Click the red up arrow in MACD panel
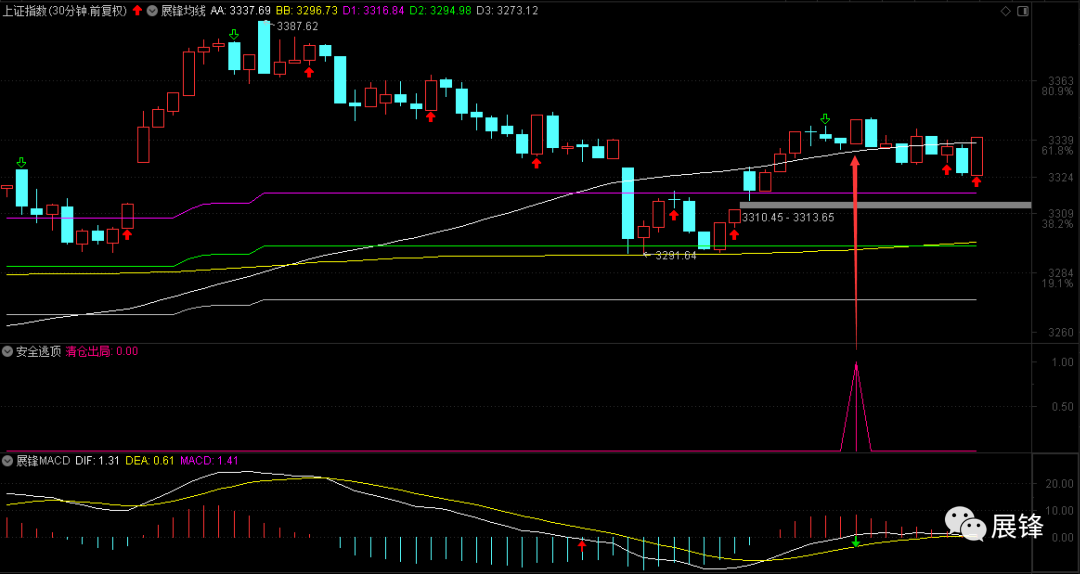Screen dimensions: 1080x574 [582, 546]
